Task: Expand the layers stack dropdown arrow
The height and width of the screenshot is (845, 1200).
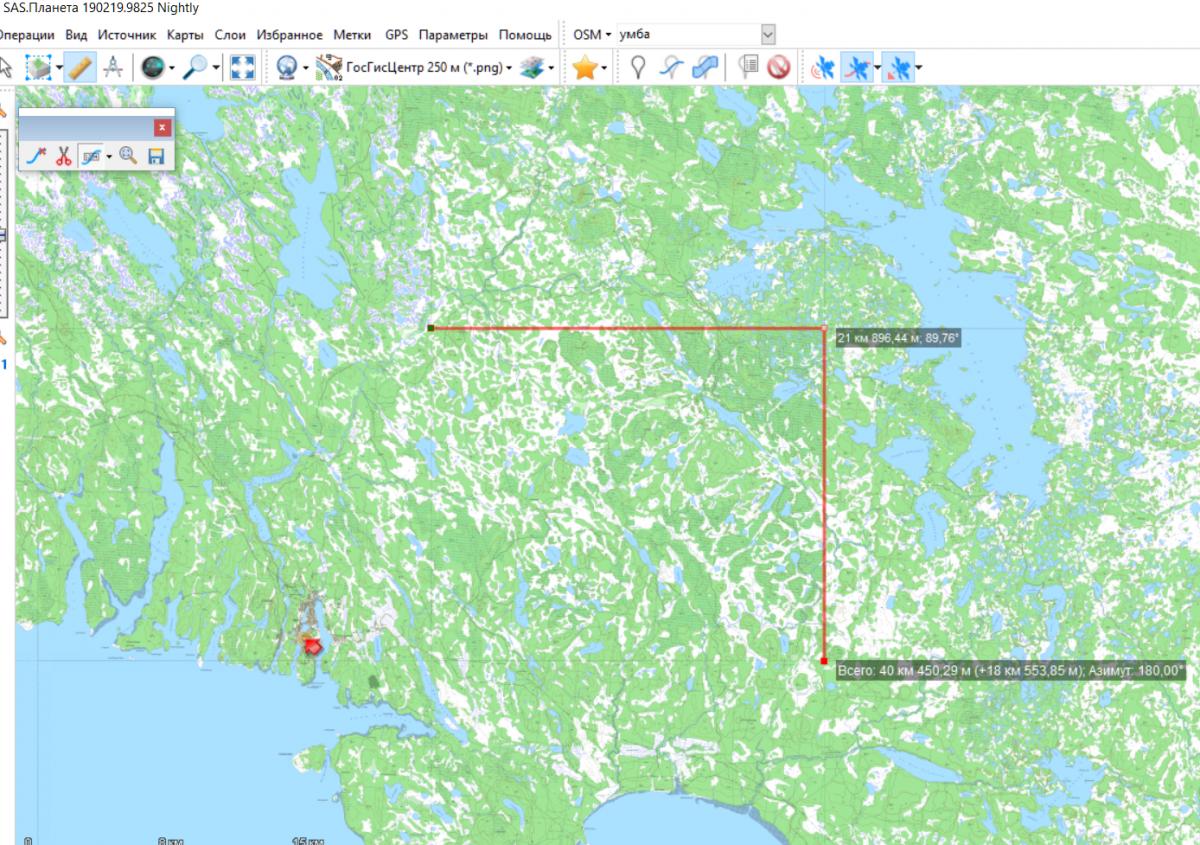Action: [551, 68]
